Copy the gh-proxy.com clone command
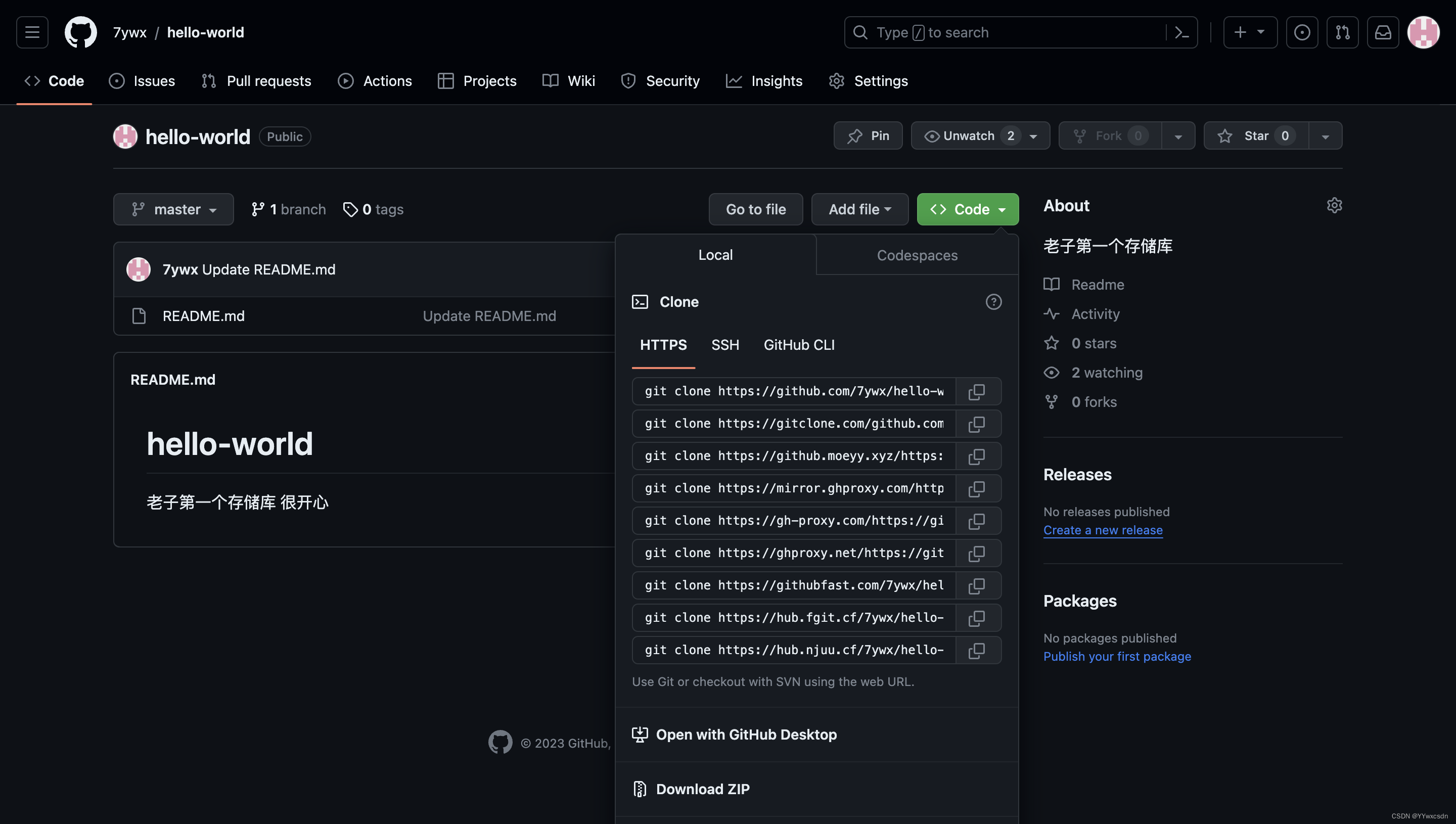Viewport: 1456px width, 824px height. click(x=977, y=521)
